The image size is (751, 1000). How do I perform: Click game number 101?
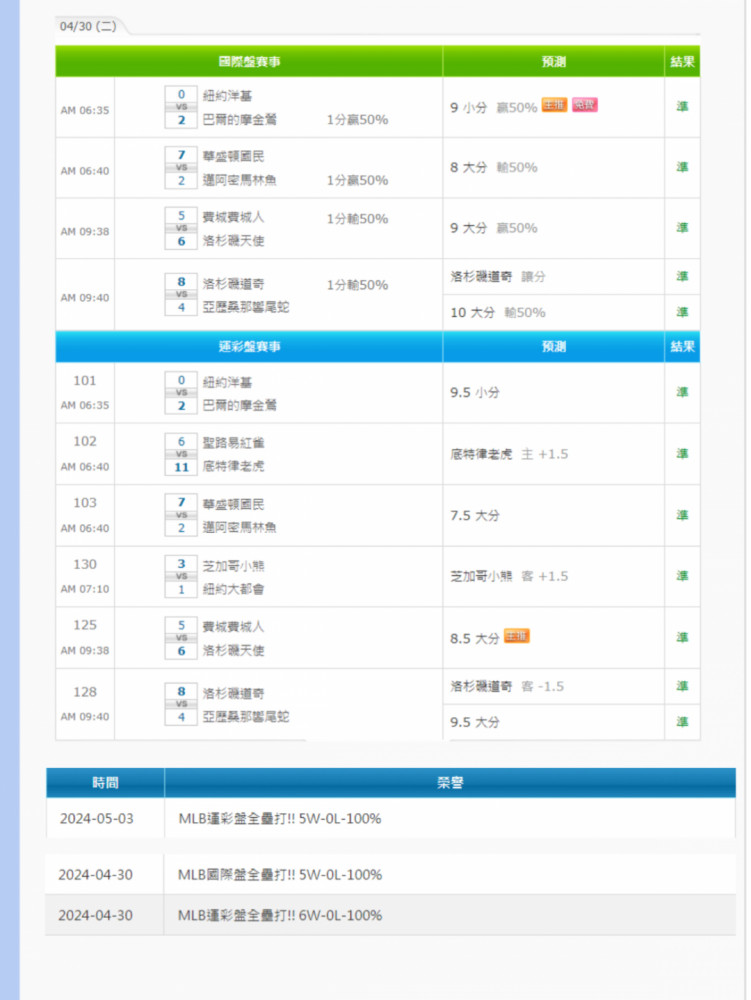[x=85, y=381]
